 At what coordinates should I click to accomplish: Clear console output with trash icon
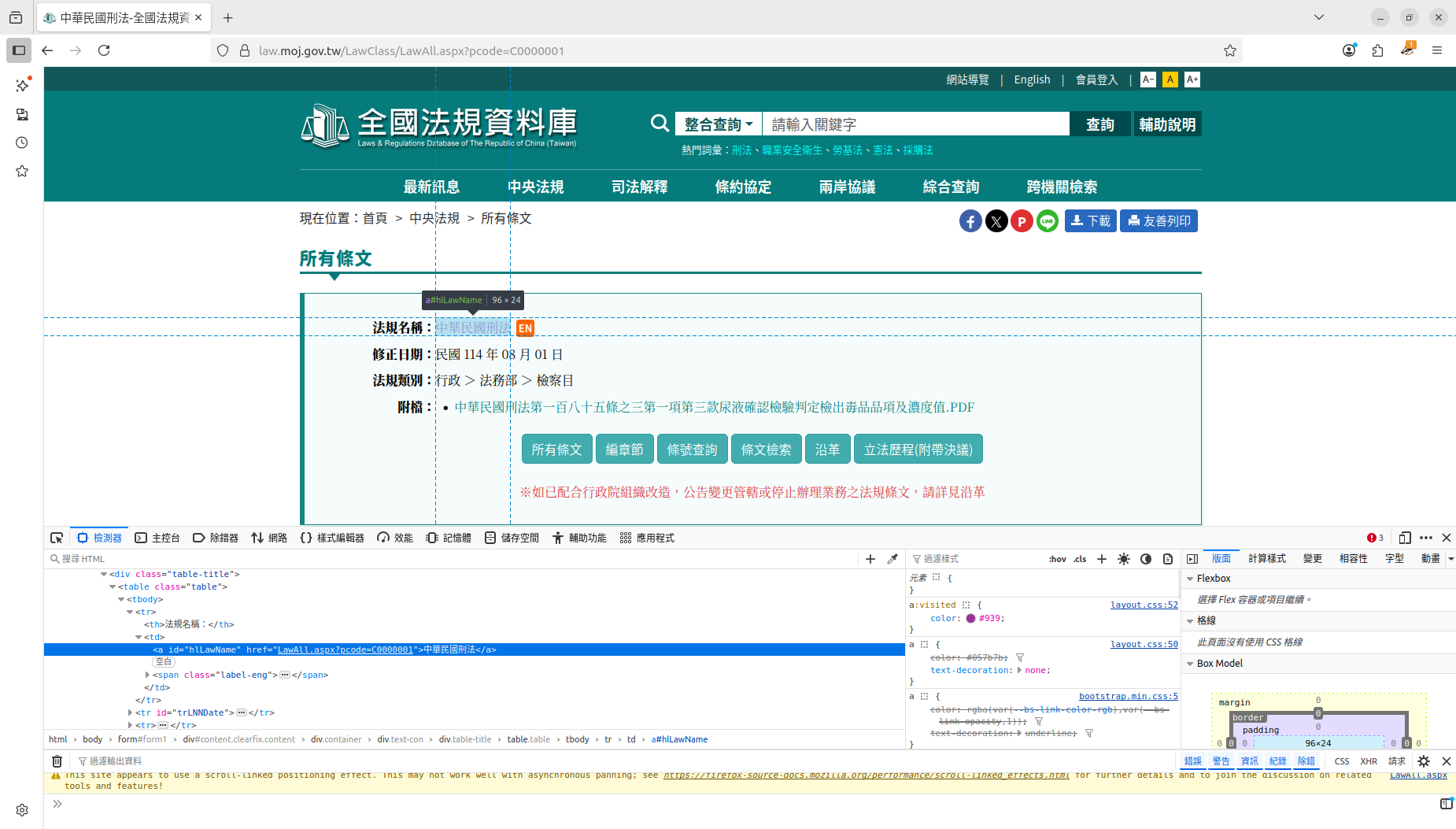point(57,761)
